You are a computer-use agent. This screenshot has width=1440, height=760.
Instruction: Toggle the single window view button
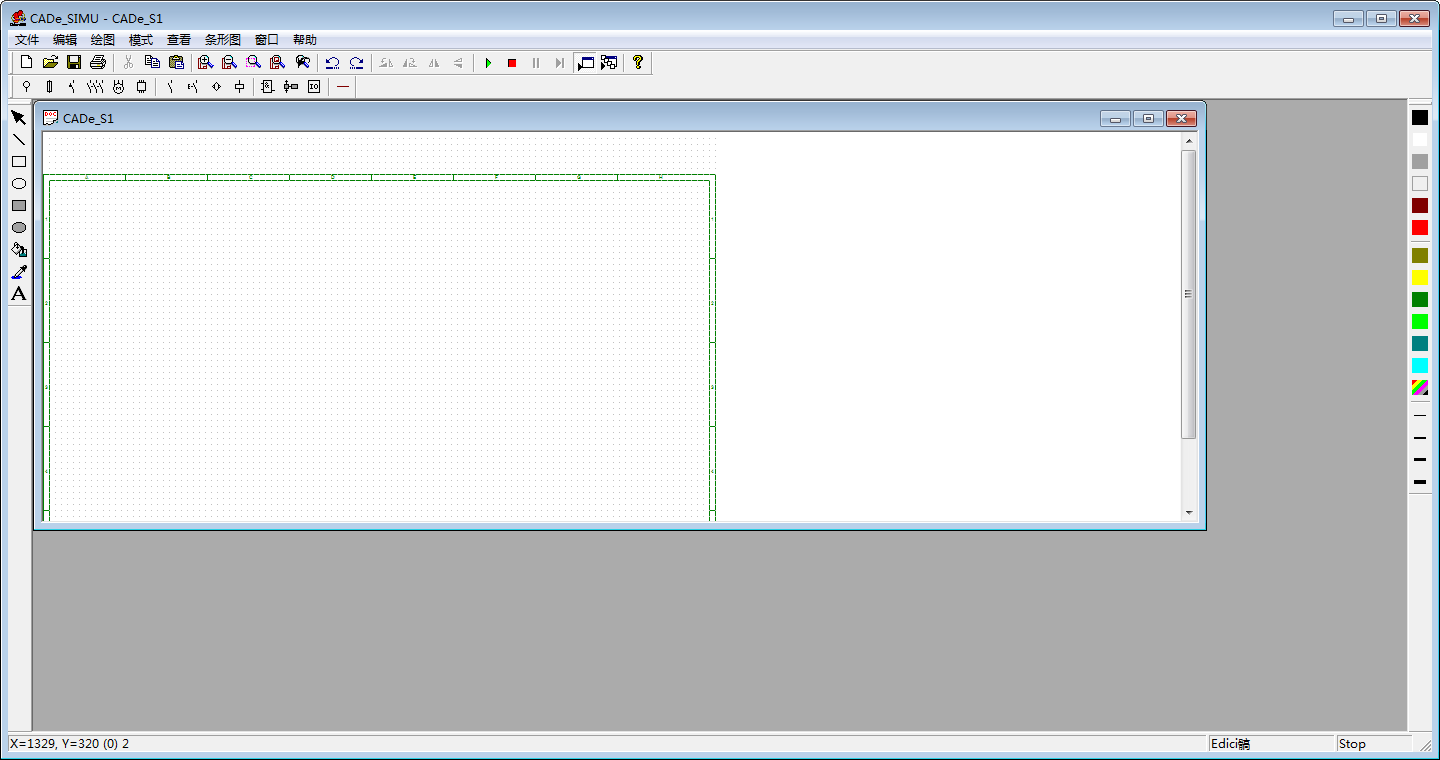(x=585, y=62)
